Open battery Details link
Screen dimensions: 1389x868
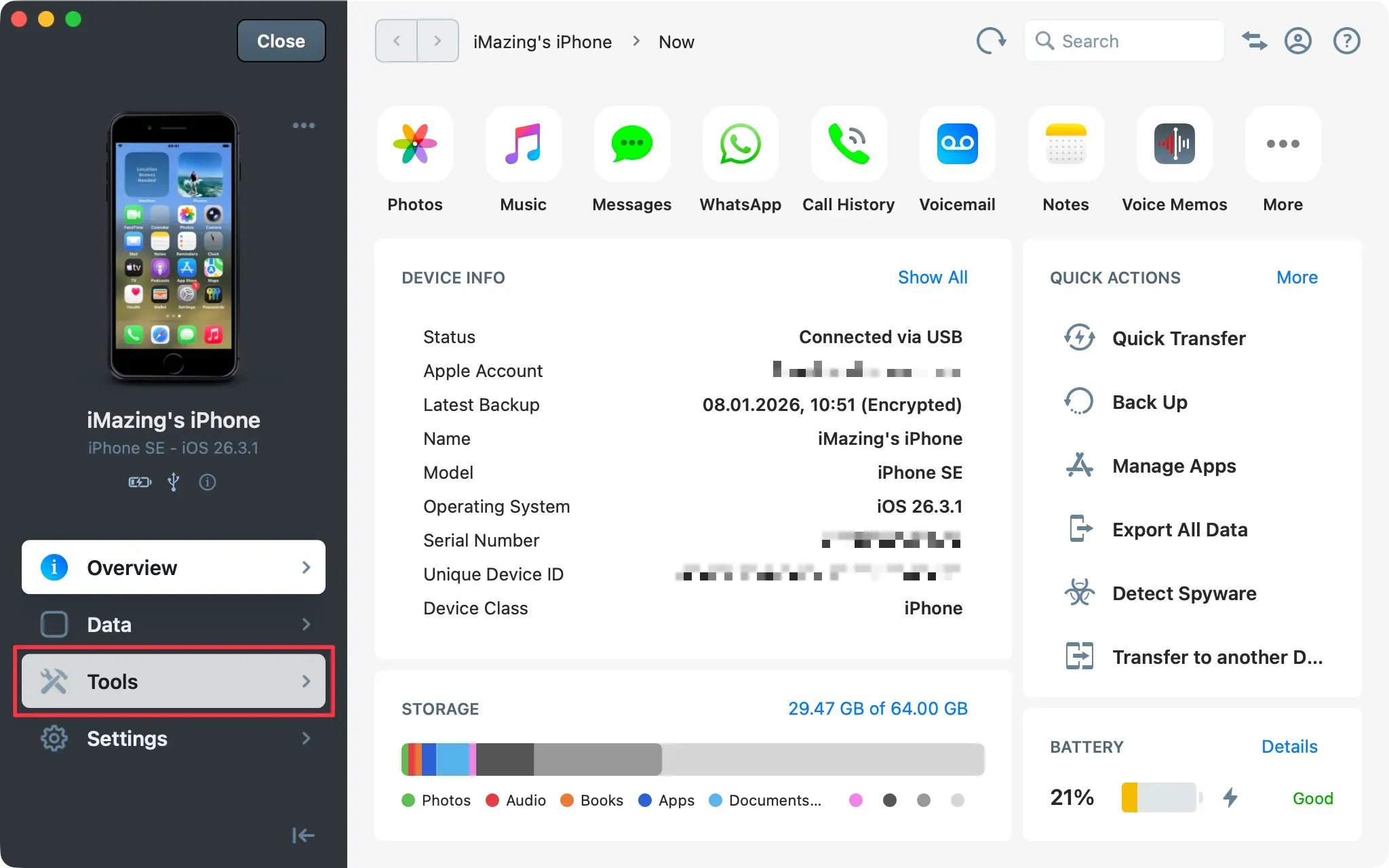[x=1289, y=747]
